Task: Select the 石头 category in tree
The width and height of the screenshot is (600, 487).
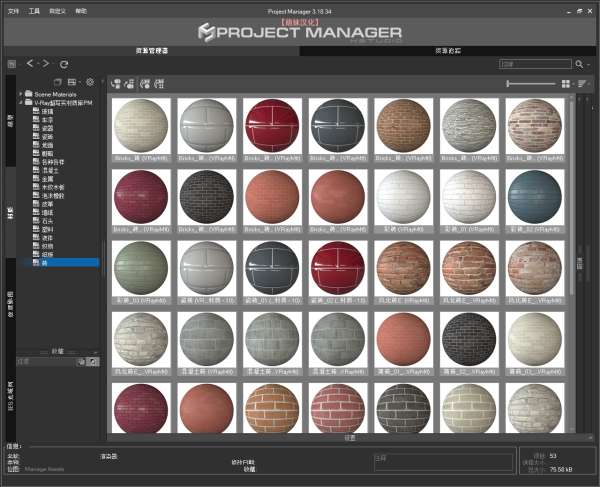Action: coord(48,221)
